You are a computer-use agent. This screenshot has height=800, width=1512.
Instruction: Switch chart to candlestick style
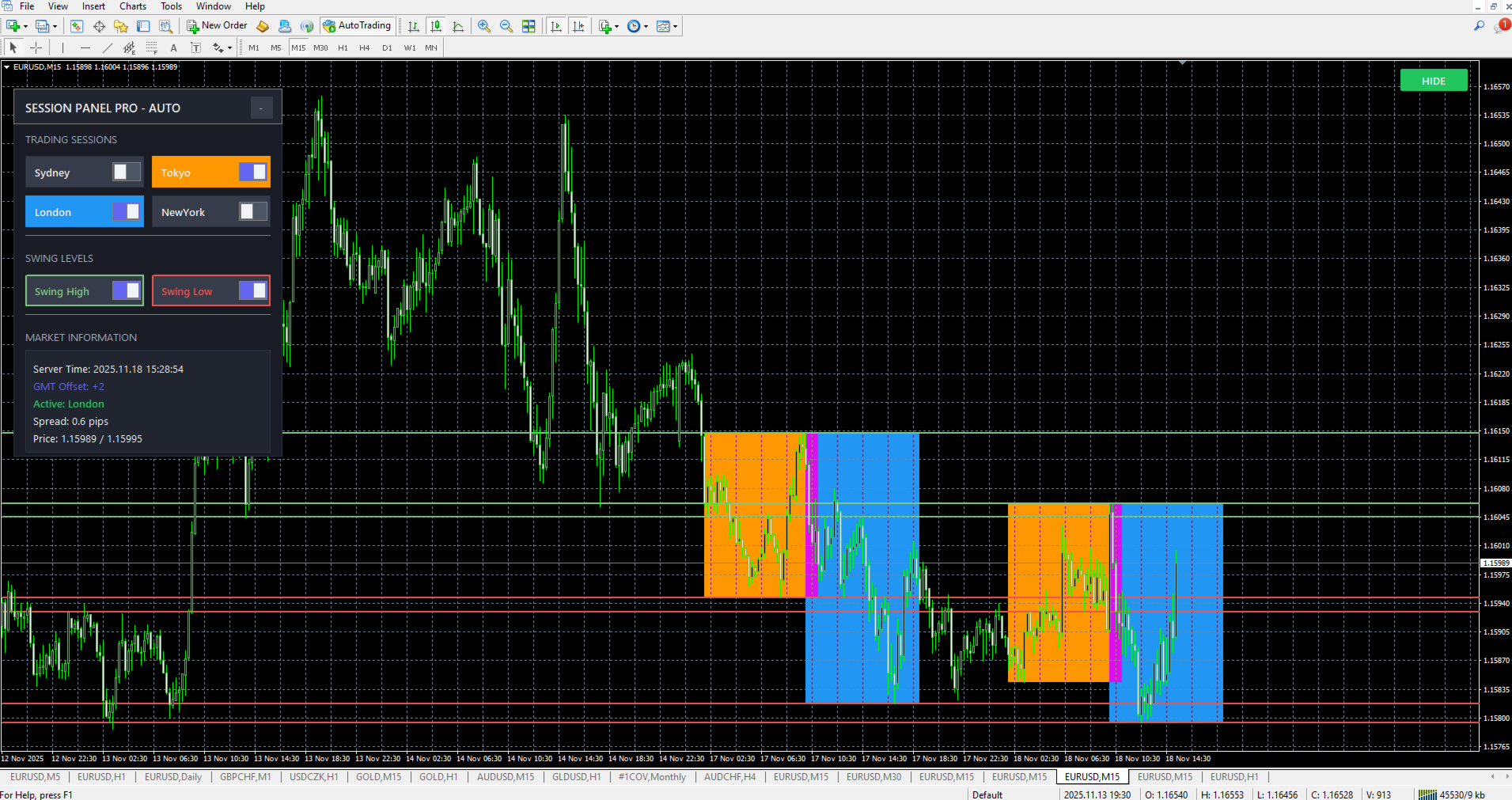[436, 26]
